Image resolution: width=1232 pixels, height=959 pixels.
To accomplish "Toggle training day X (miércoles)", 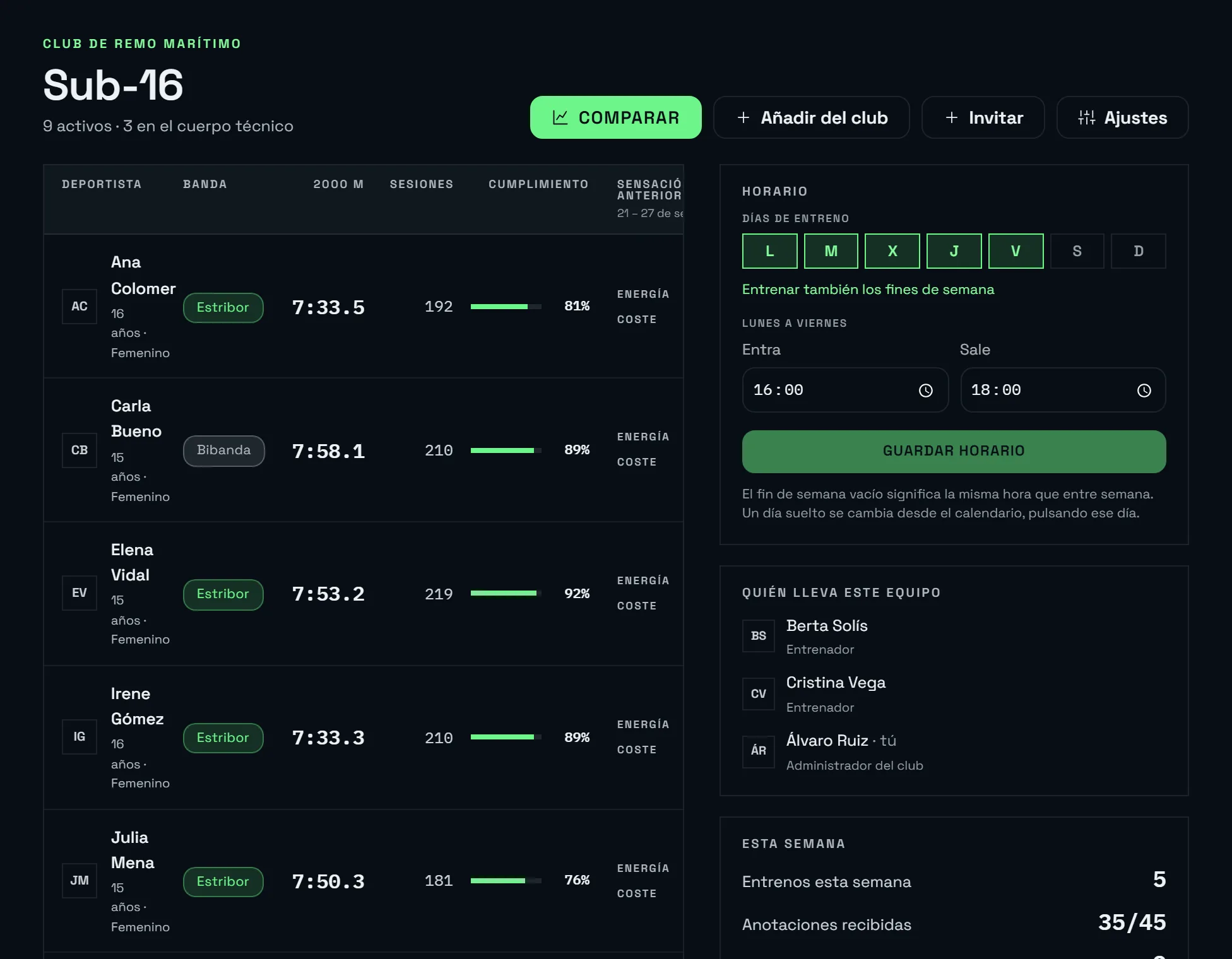I will pyautogui.click(x=892, y=251).
